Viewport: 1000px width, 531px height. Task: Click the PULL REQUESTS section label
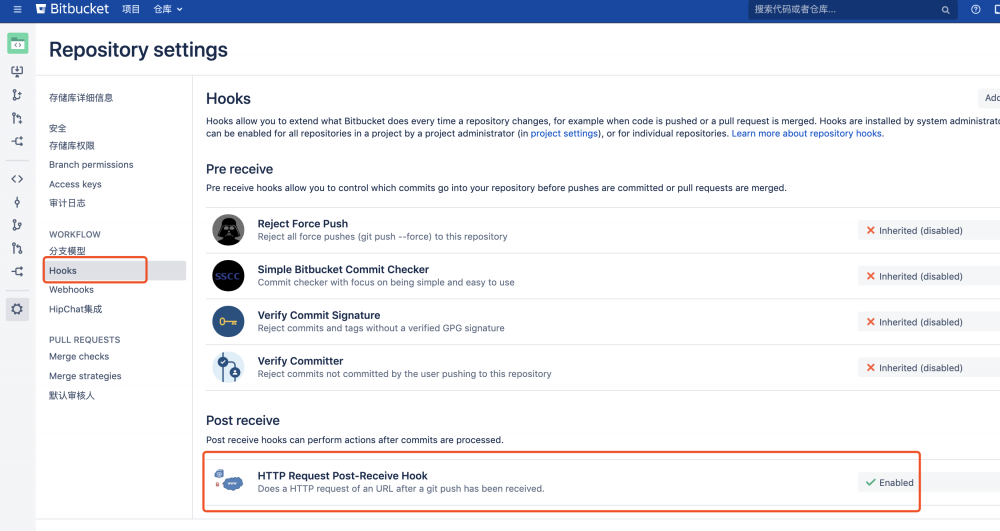coord(85,340)
